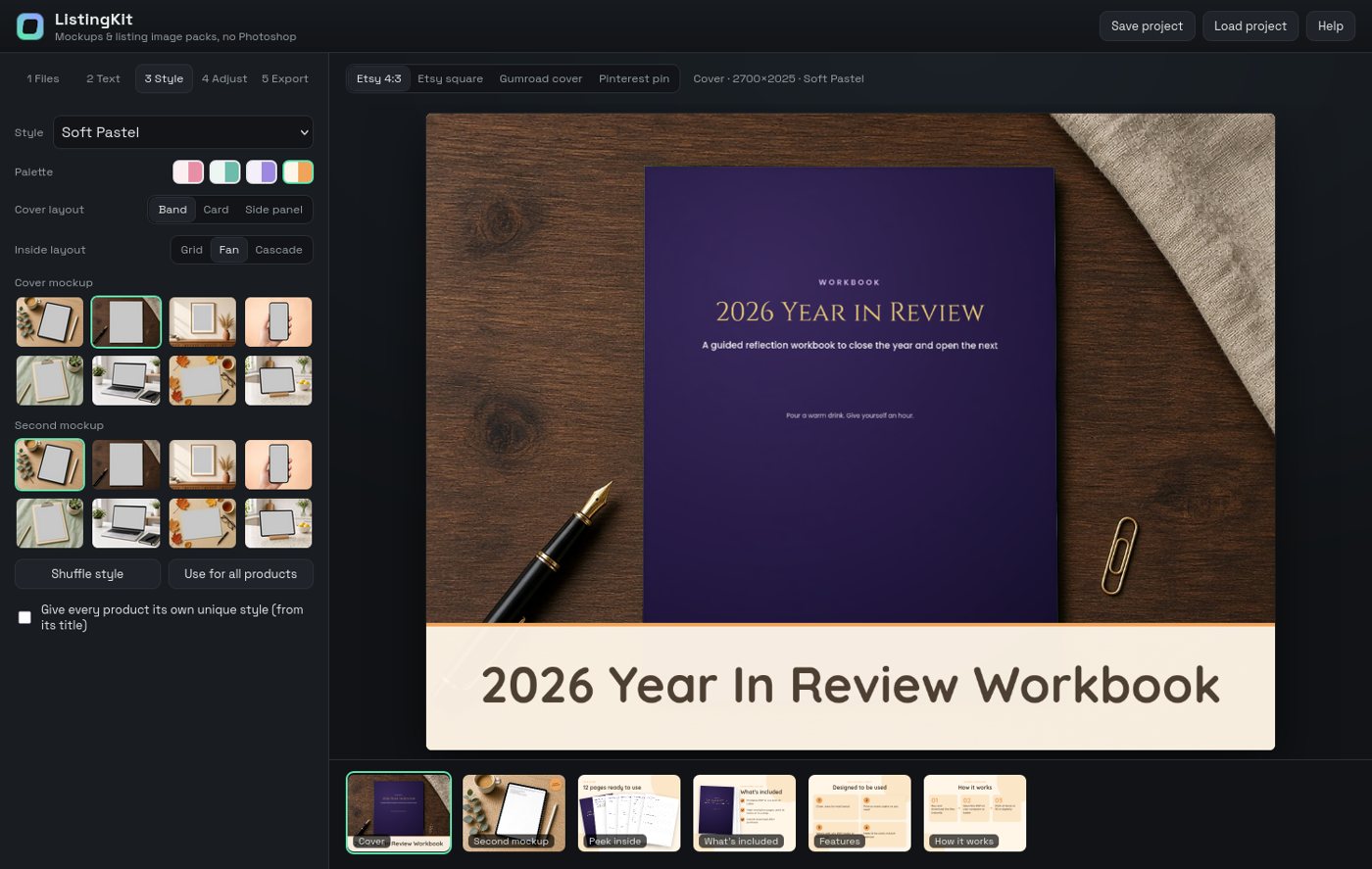Pick the dark wood paper mockup under Second mockup
The width and height of the screenshot is (1372, 869).
pyautogui.click(x=126, y=464)
